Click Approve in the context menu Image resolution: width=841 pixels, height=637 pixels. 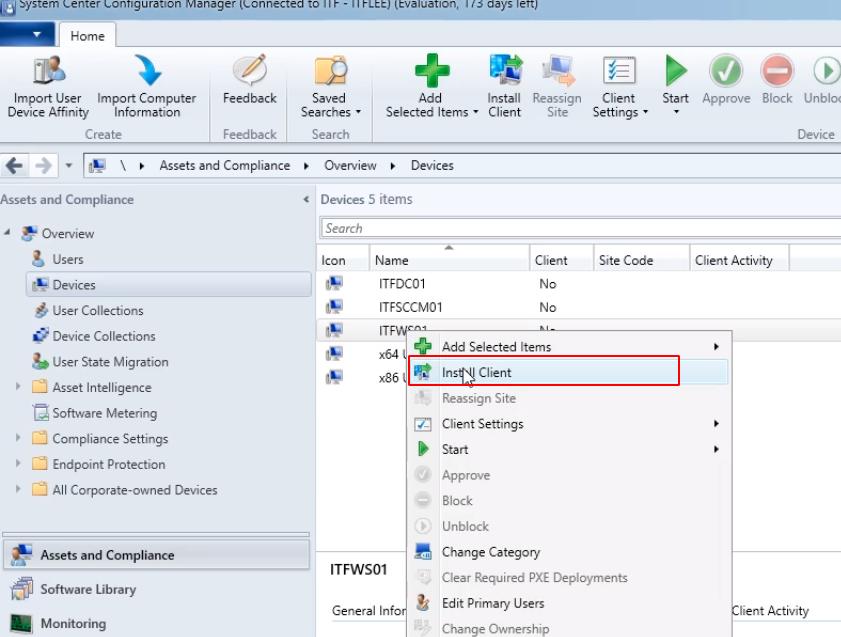[x=569, y=475]
